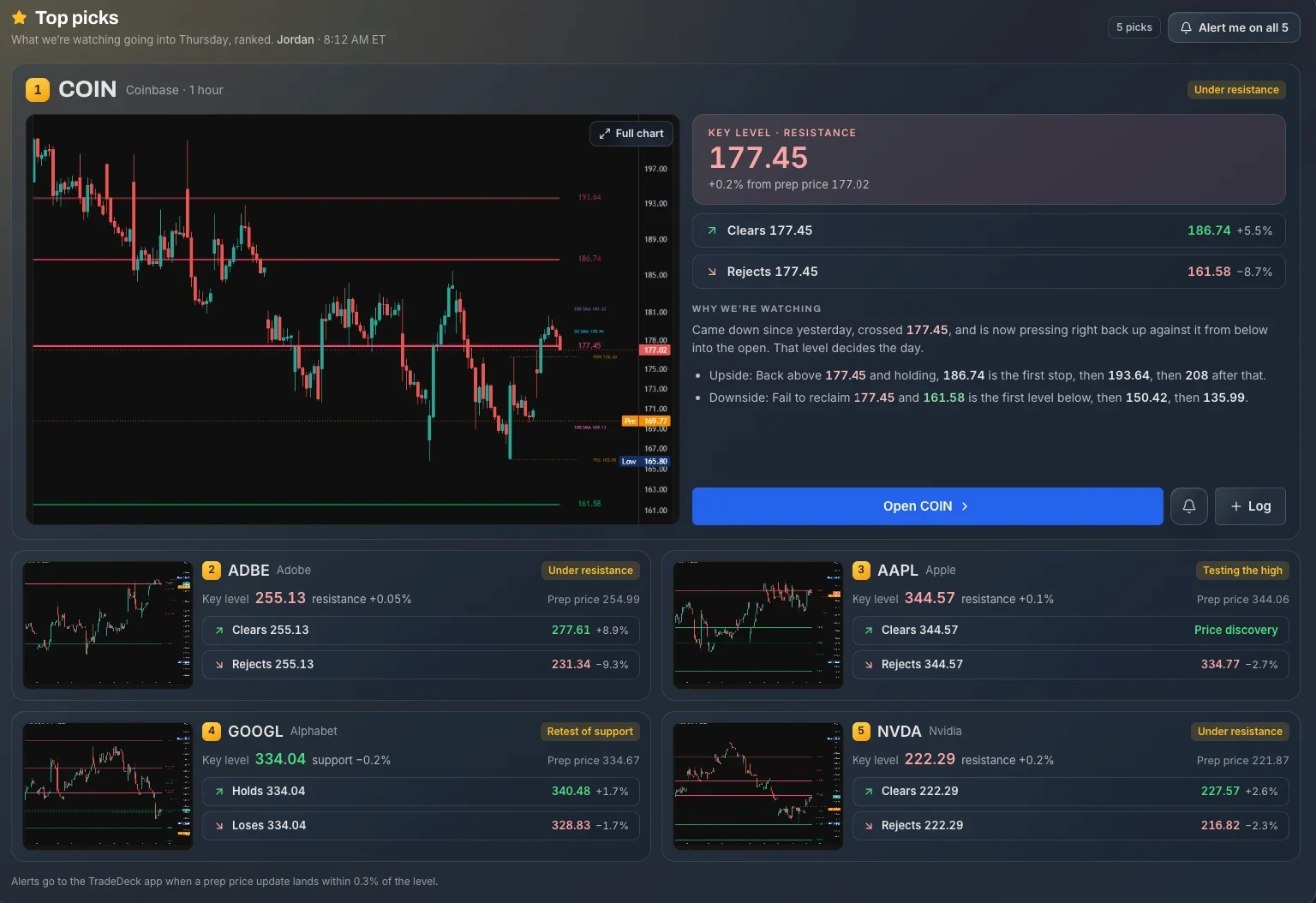Click the Rejects 255.13 row for ADBE
Viewport: 1316px width, 903px height.
point(421,664)
